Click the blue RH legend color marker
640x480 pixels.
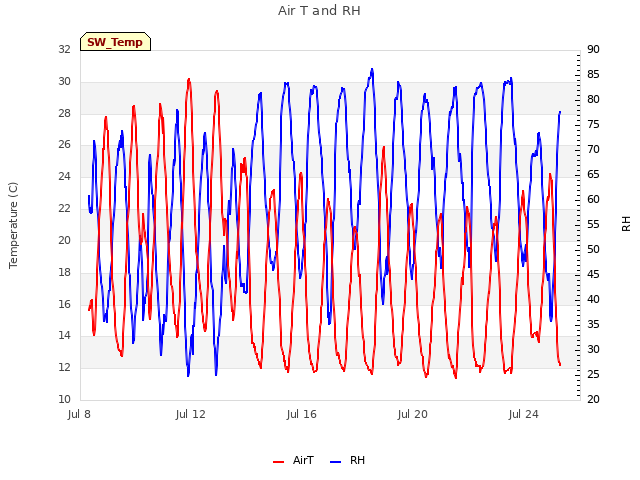tap(335, 462)
